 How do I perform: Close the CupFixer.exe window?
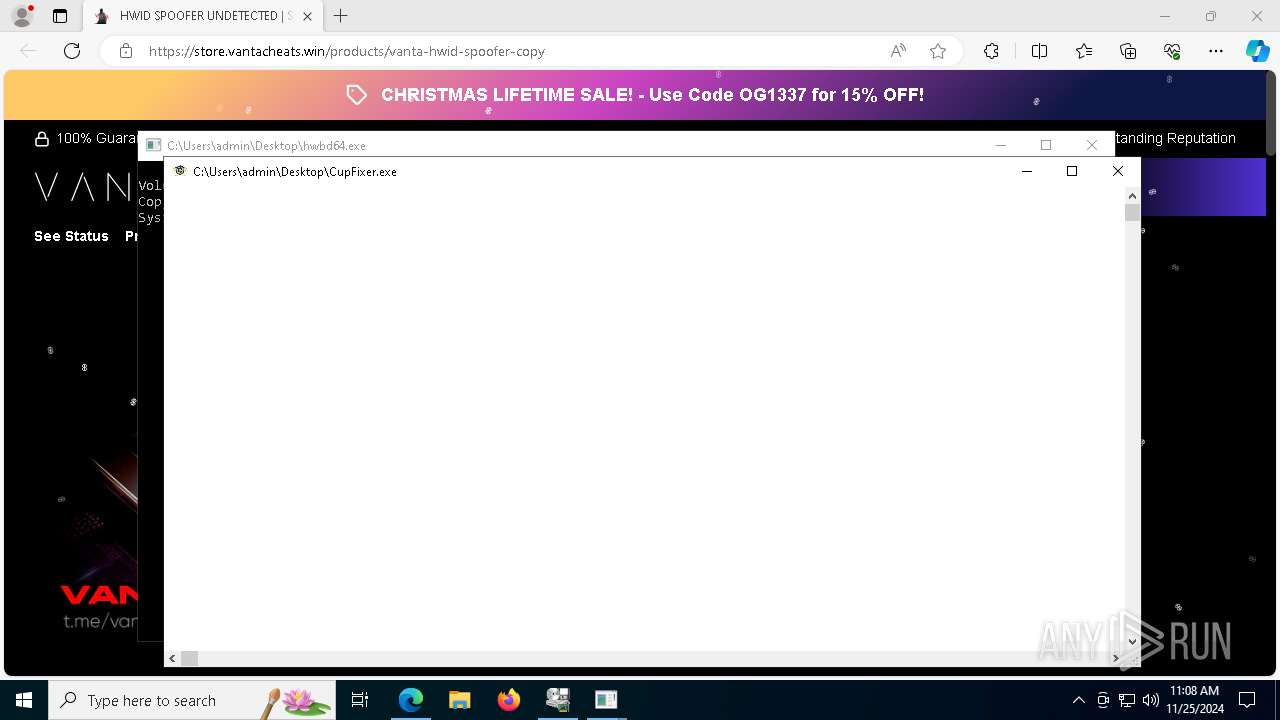point(1118,171)
